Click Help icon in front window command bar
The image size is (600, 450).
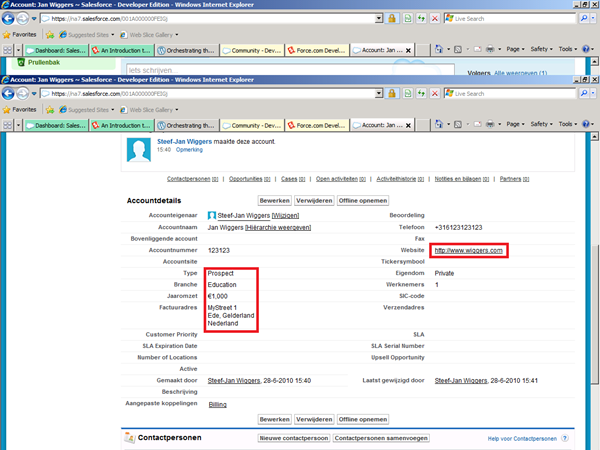tap(585, 124)
